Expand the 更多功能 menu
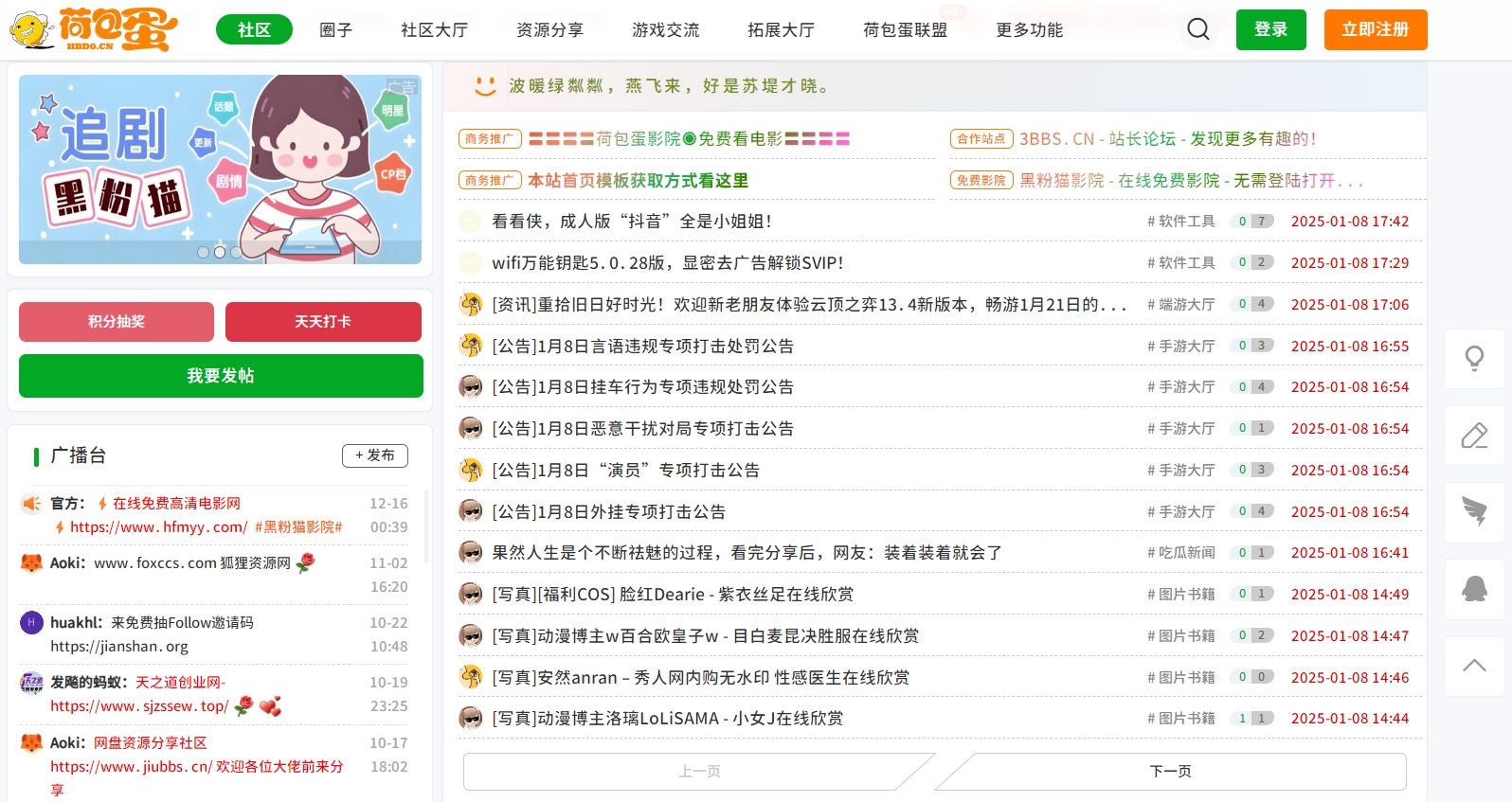The image size is (1512, 802). point(1030,30)
